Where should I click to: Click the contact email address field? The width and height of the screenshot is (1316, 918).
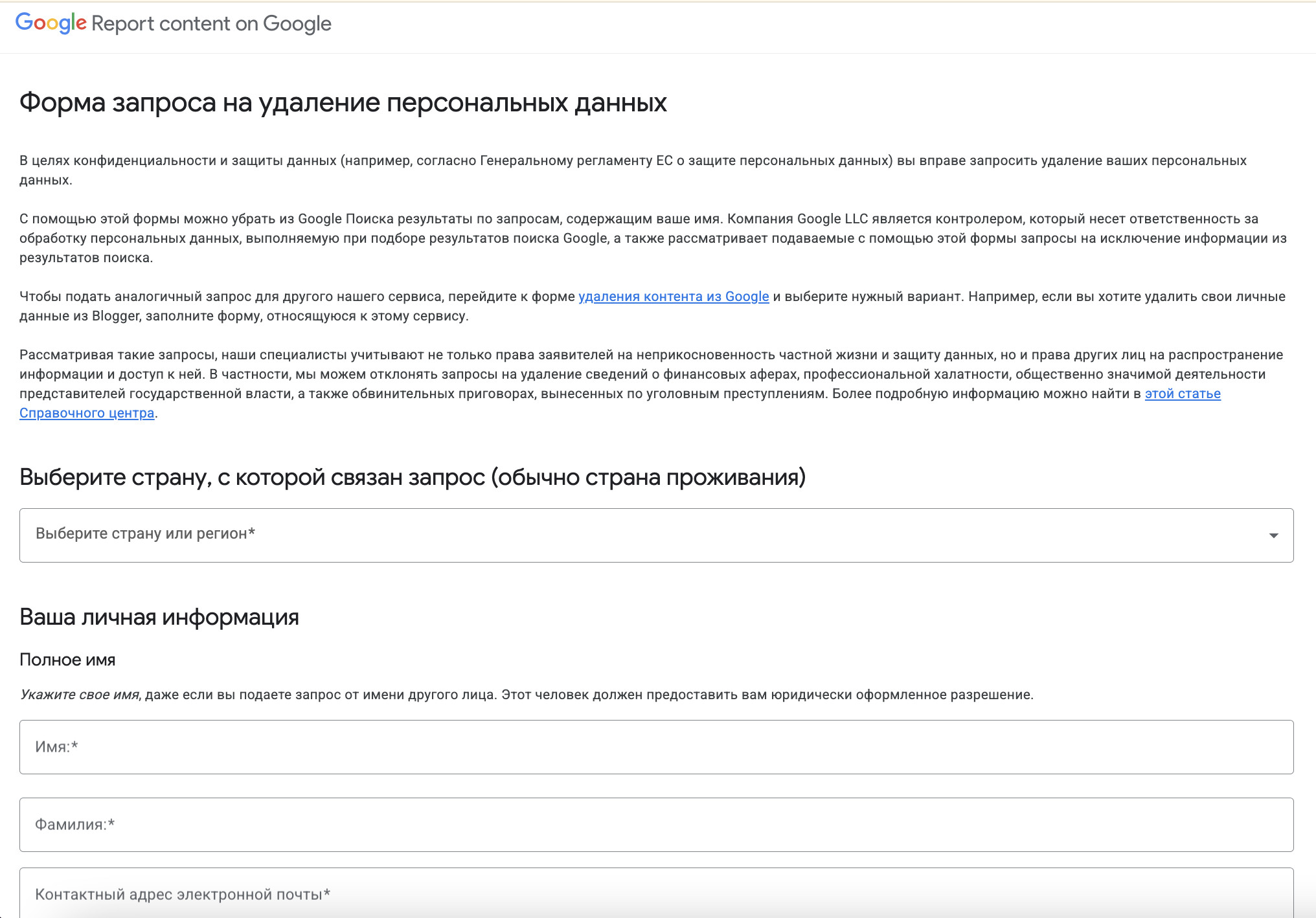point(656,894)
